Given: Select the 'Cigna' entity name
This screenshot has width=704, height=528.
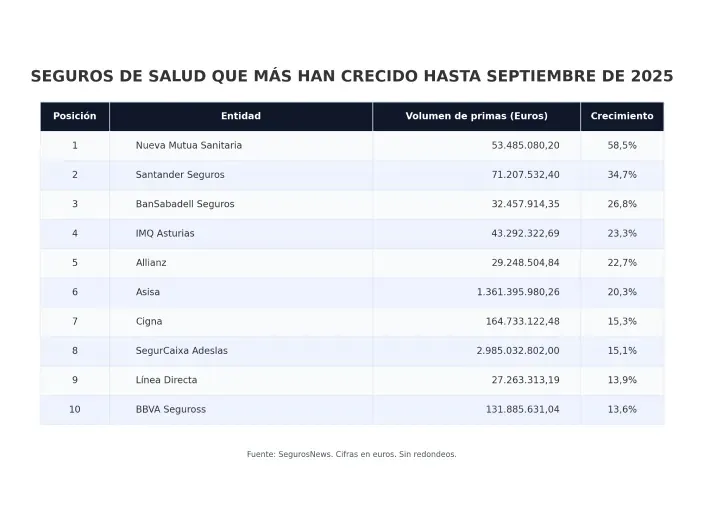Looking at the screenshot, I should [x=149, y=321].
